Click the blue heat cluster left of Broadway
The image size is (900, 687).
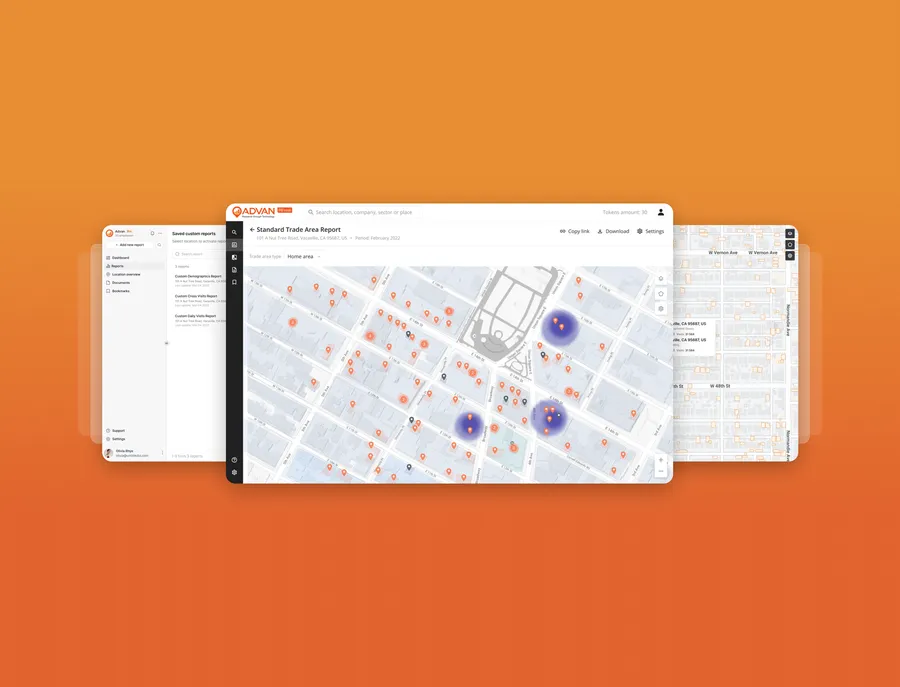(x=470, y=425)
